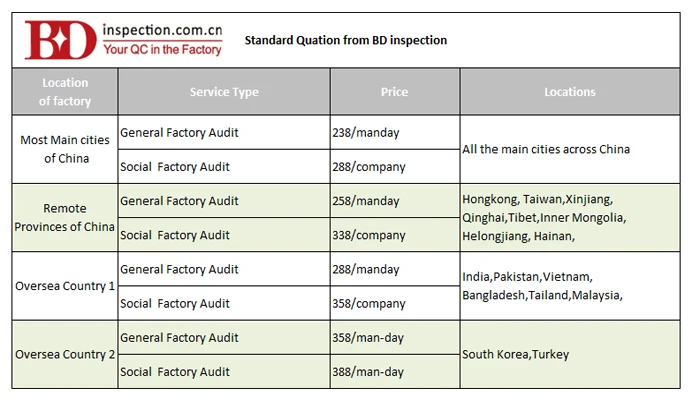700x400 pixels.
Task: Click the 'South Korea,Turkey' locations cell
Action: coord(516,354)
